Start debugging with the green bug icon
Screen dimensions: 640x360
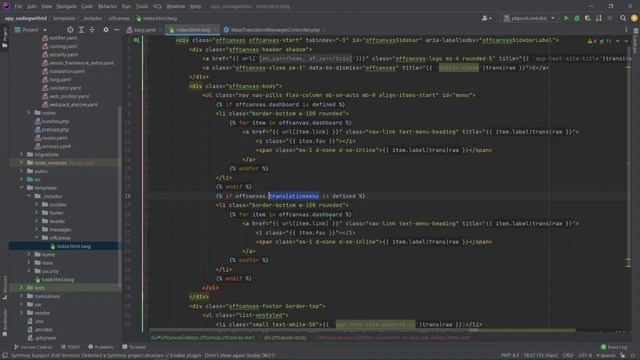click(x=577, y=18)
